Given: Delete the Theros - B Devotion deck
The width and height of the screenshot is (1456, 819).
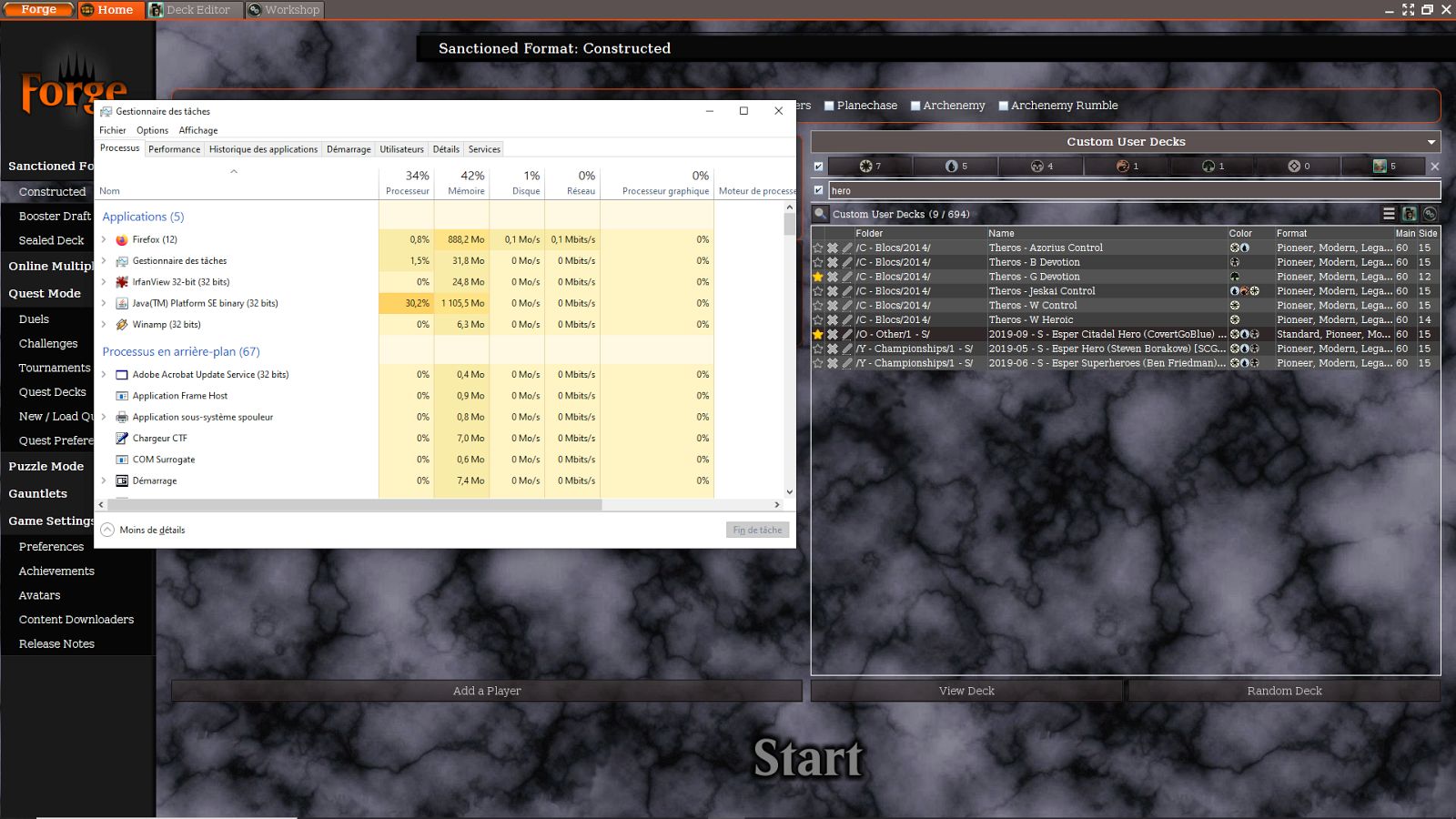Looking at the screenshot, I should click(833, 262).
